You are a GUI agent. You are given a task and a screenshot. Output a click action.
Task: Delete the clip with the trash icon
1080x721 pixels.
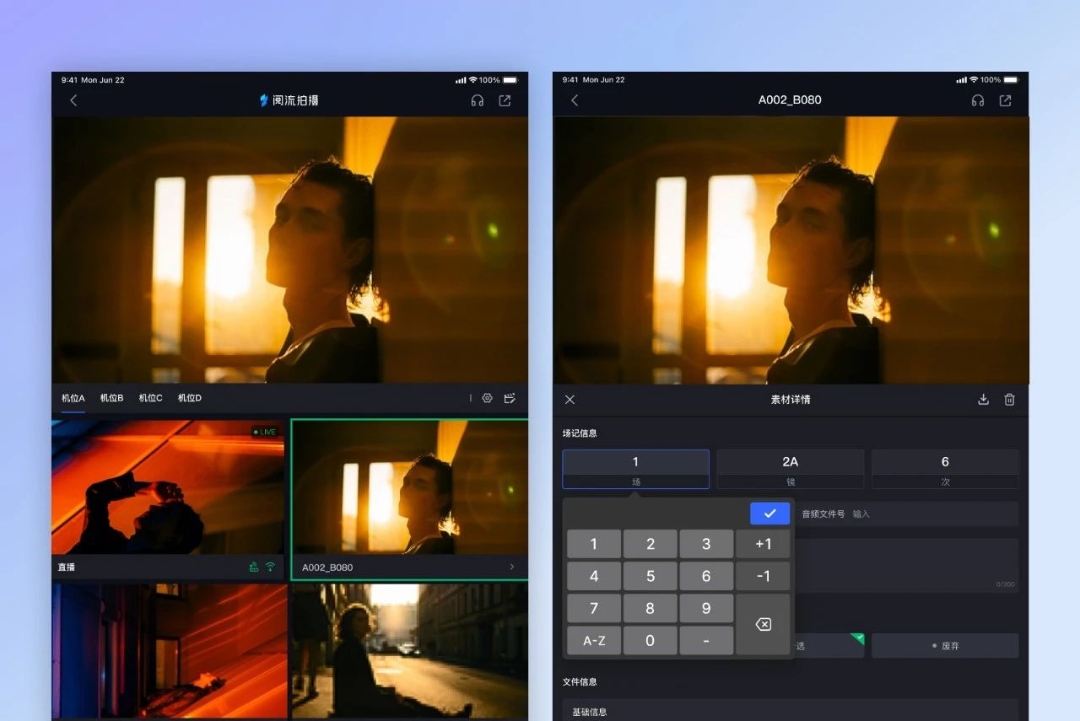pyautogui.click(x=1009, y=399)
